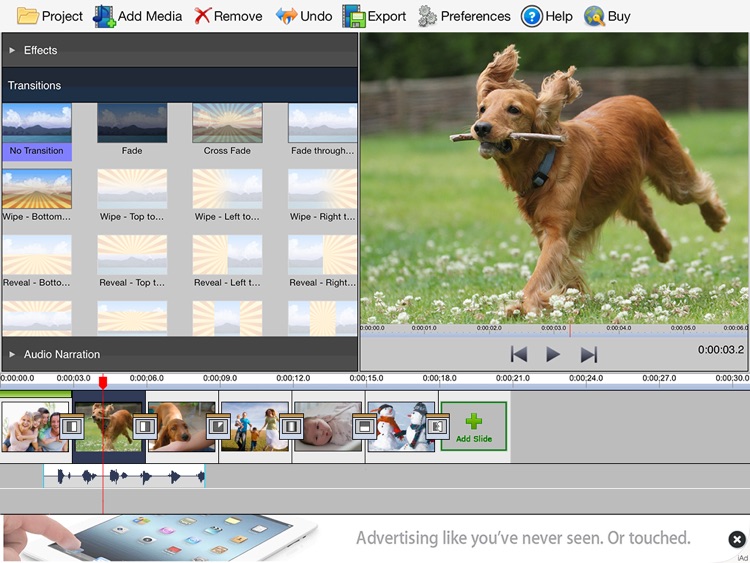
Task: Skip to previous slide in preview
Action: (x=519, y=354)
